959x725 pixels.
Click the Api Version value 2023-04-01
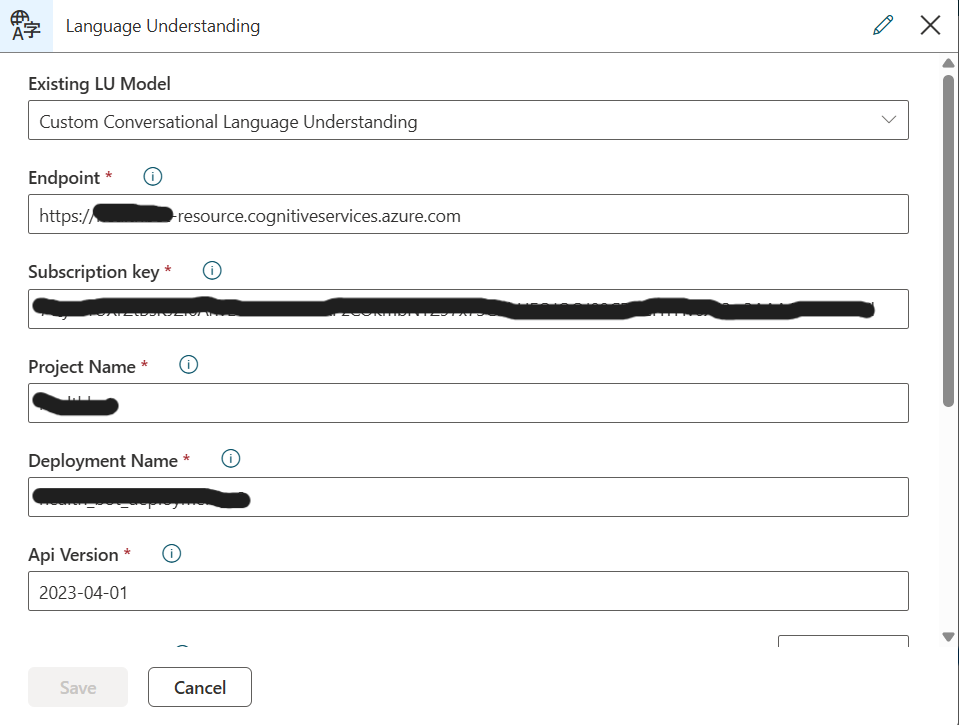coord(468,590)
